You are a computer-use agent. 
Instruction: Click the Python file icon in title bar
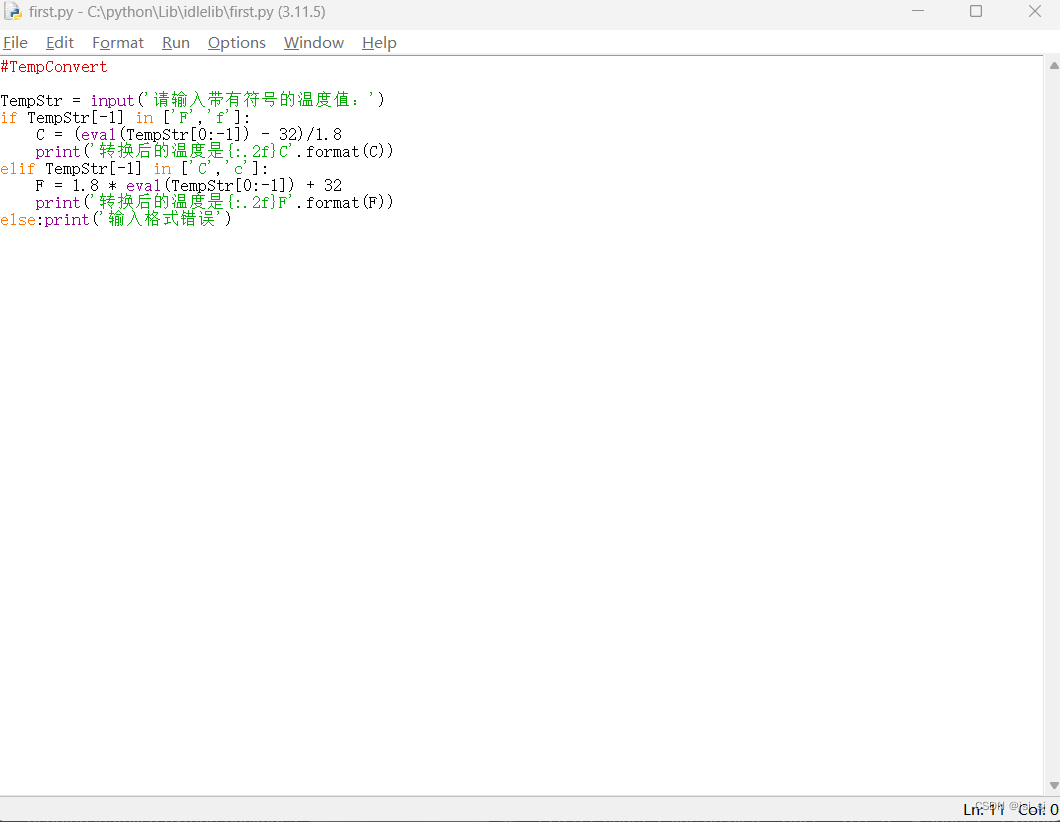tap(13, 11)
